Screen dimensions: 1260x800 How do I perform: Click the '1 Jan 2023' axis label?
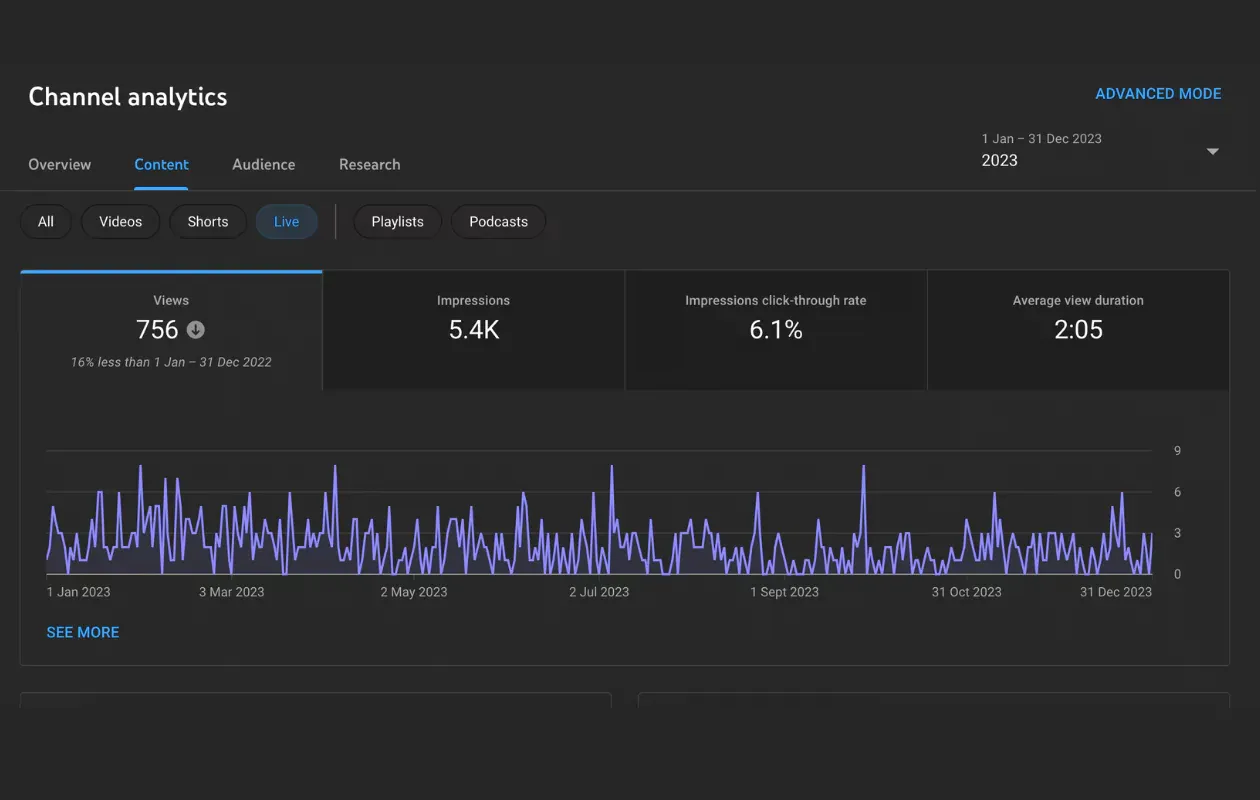coord(79,592)
